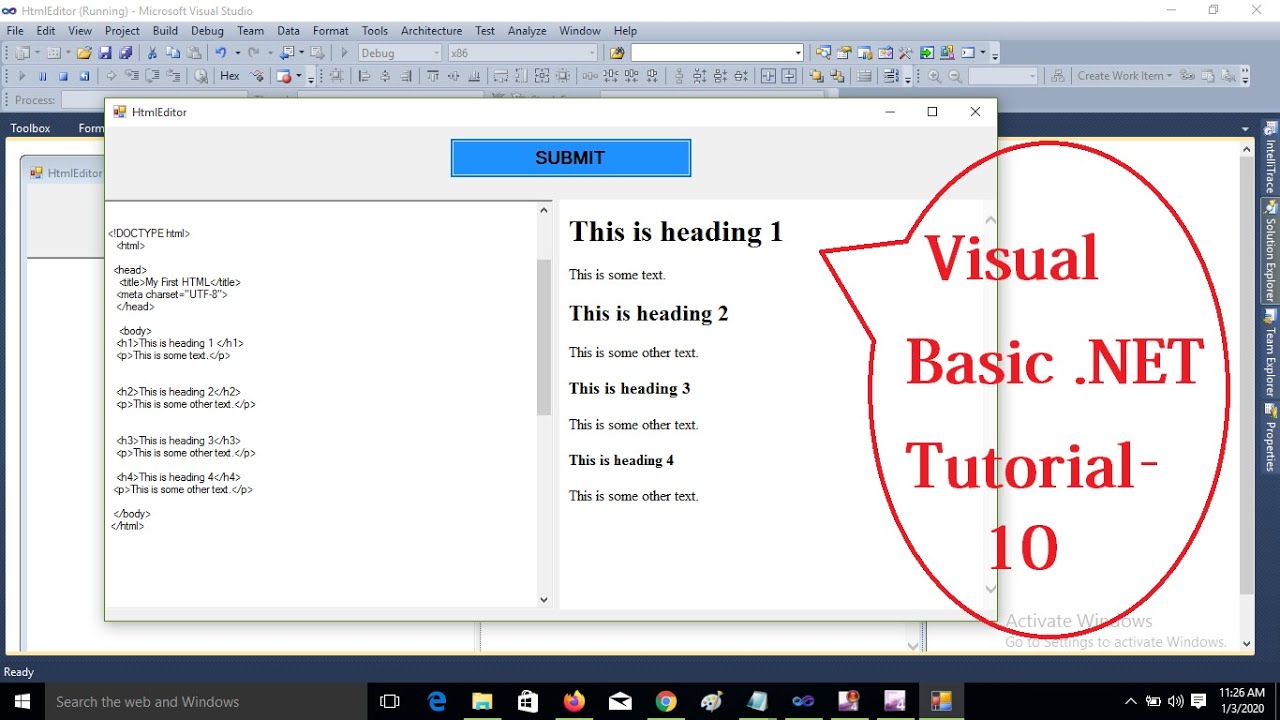Viewport: 1280px width, 720px height.
Task: Open Google Chrome from taskbar
Action: click(666, 701)
